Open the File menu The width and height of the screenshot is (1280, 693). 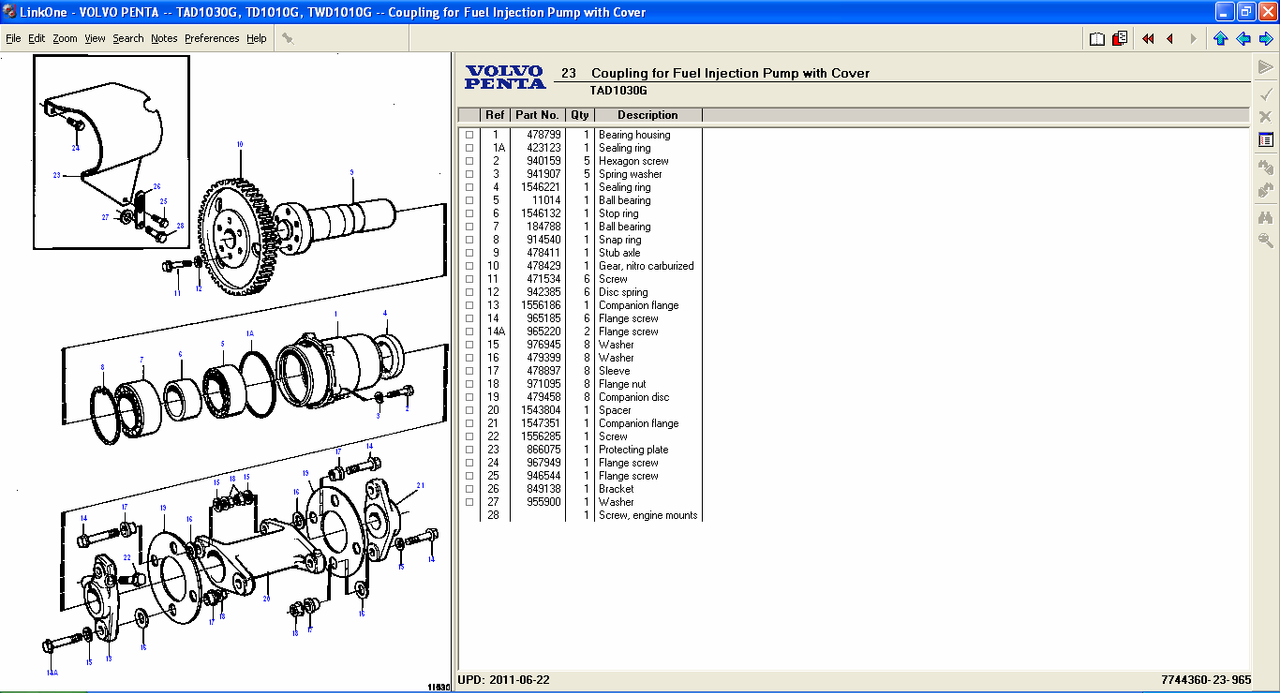tap(13, 38)
